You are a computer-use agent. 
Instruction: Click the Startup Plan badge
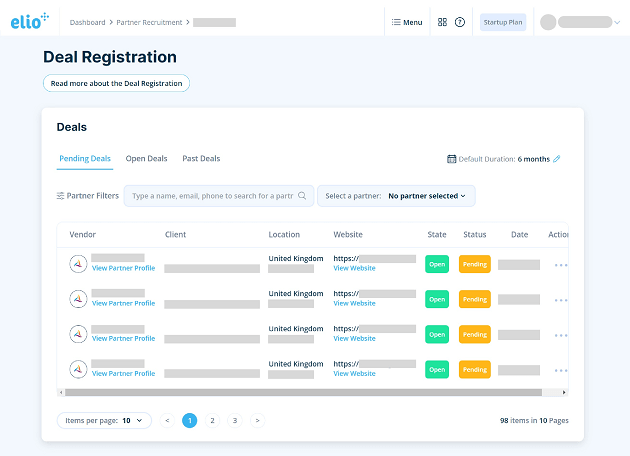pyautogui.click(x=503, y=22)
